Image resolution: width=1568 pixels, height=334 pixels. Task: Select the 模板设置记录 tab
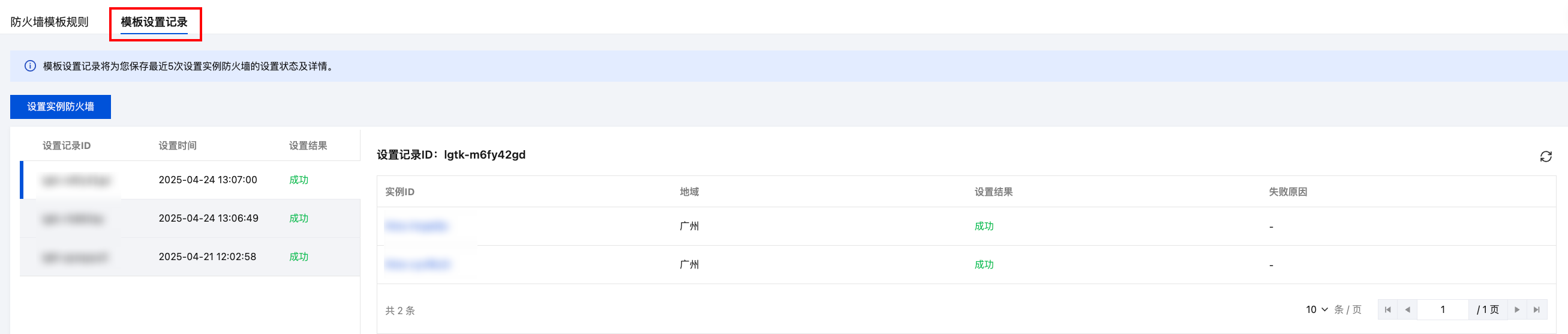tap(154, 22)
